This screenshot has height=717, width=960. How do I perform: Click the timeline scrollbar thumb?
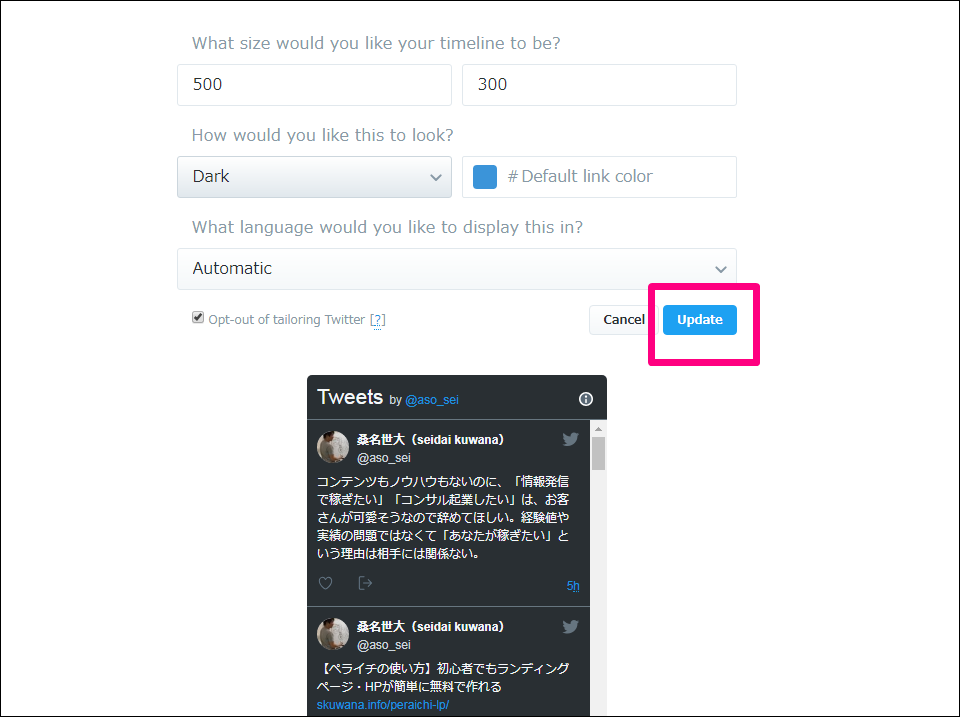click(x=598, y=453)
